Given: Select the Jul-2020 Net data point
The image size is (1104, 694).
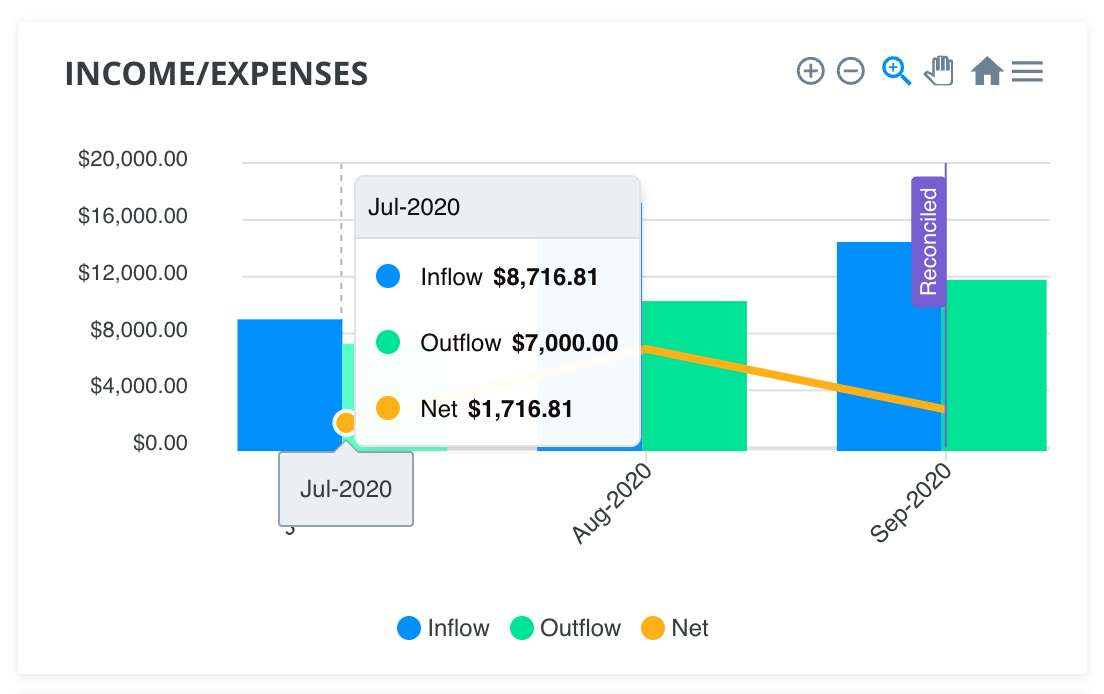Looking at the screenshot, I should click(x=346, y=422).
